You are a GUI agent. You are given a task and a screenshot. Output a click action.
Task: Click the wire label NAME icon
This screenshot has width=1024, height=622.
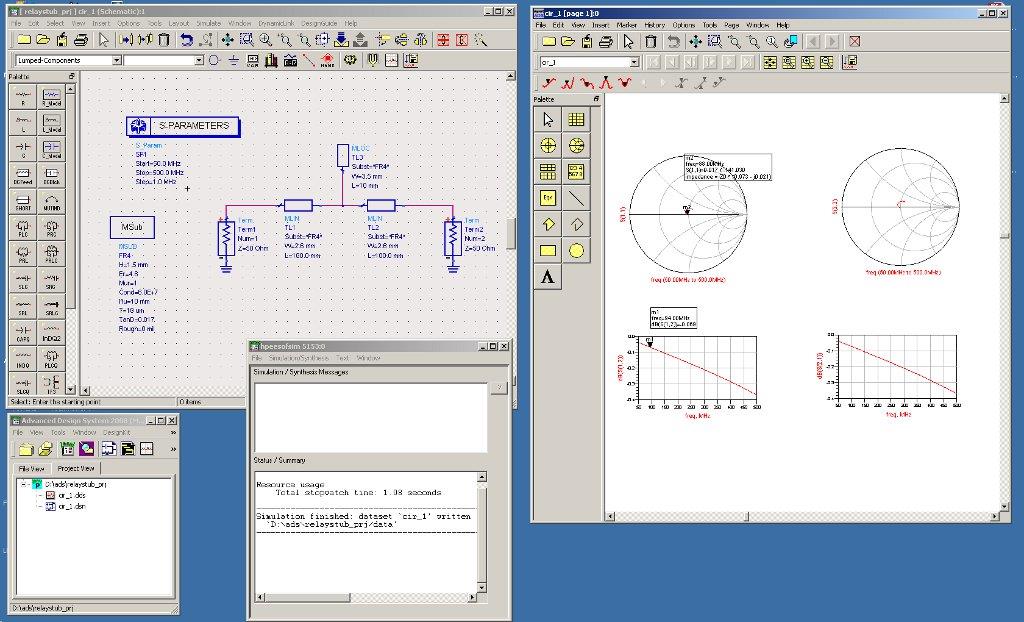327,60
